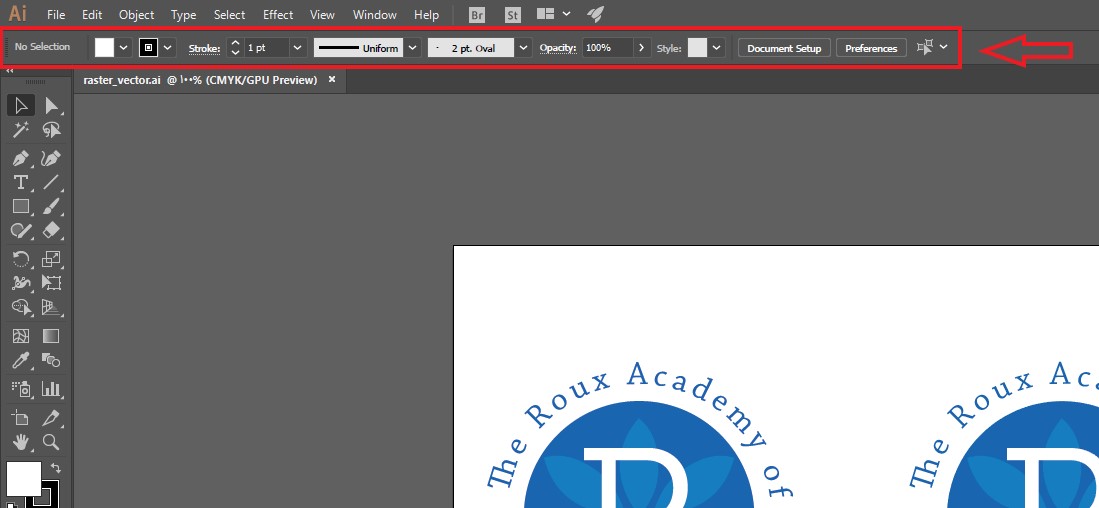Click the Document Setup button

coord(784,48)
